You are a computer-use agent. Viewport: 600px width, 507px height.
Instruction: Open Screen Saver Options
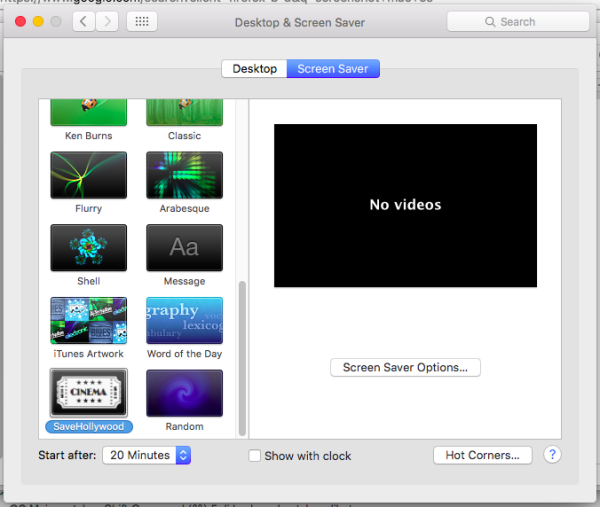pyautogui.click(x=405, y=367)
